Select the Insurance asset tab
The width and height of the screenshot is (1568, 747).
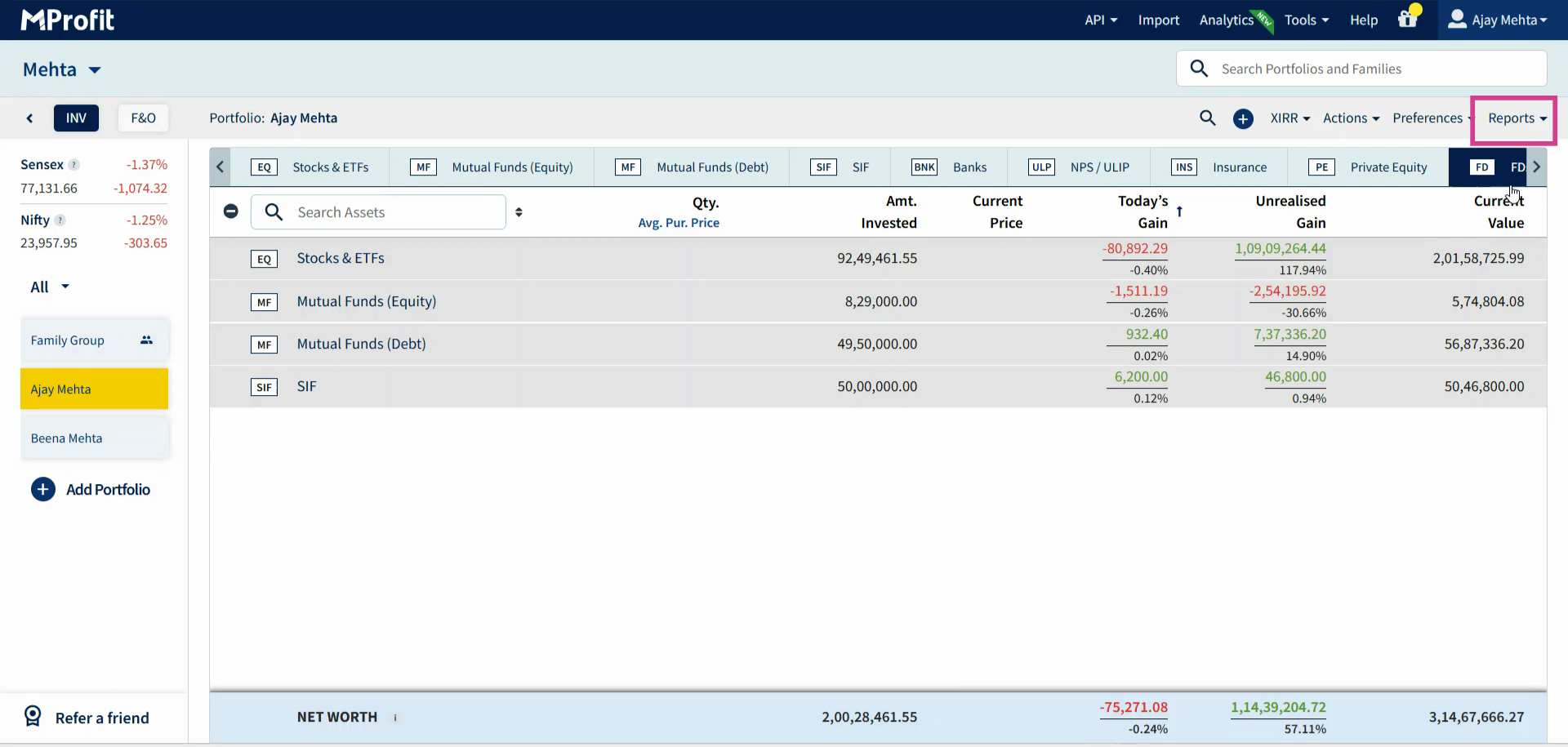[1219, 167]
